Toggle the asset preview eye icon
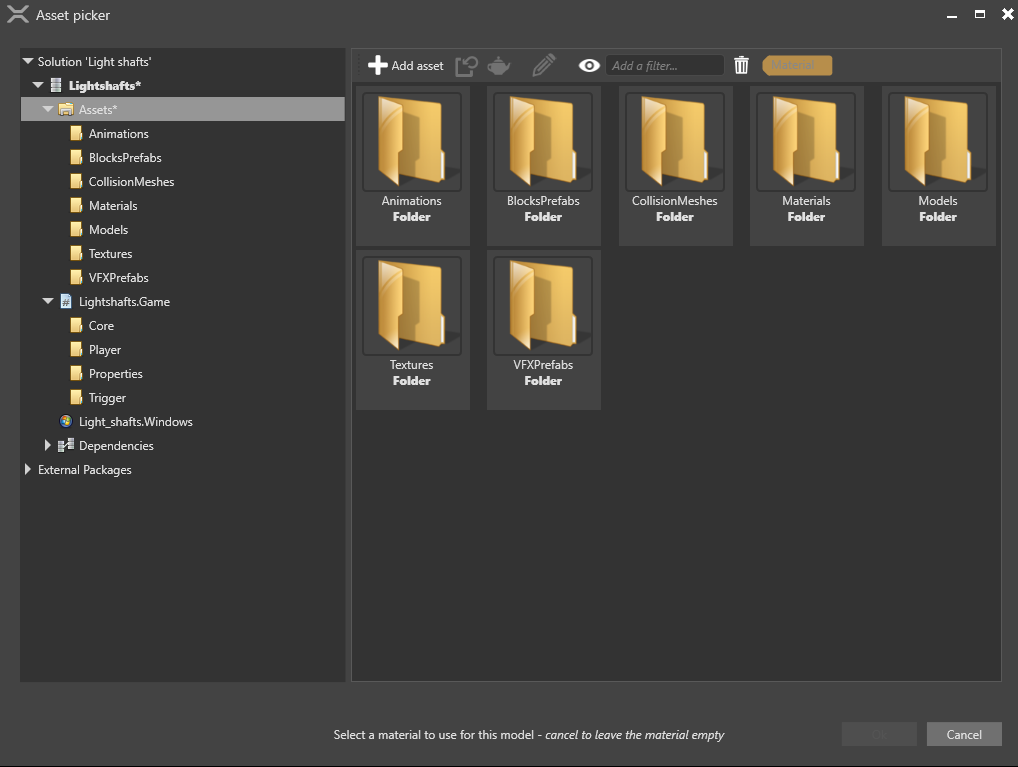 589,64
